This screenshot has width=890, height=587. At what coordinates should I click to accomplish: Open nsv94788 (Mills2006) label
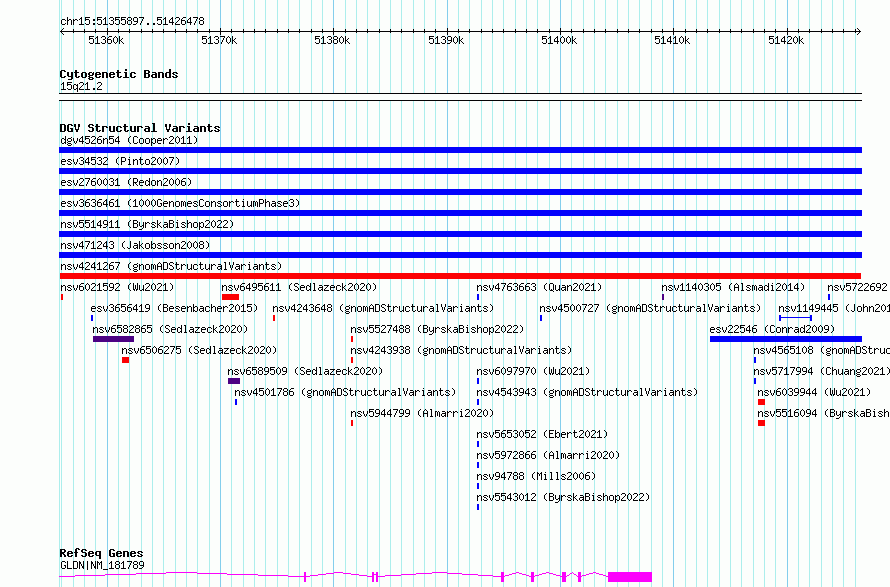point(536,476)
